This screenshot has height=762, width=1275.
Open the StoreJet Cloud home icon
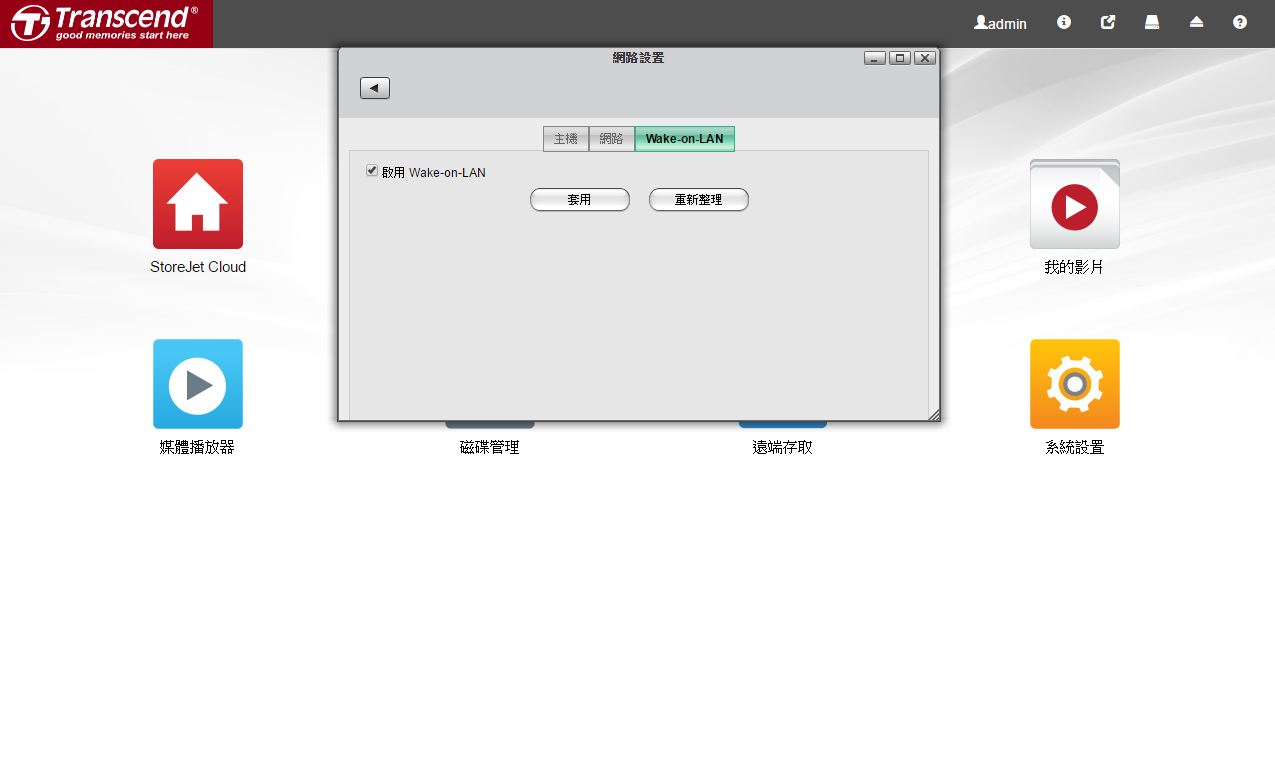[x=198, y=204]
